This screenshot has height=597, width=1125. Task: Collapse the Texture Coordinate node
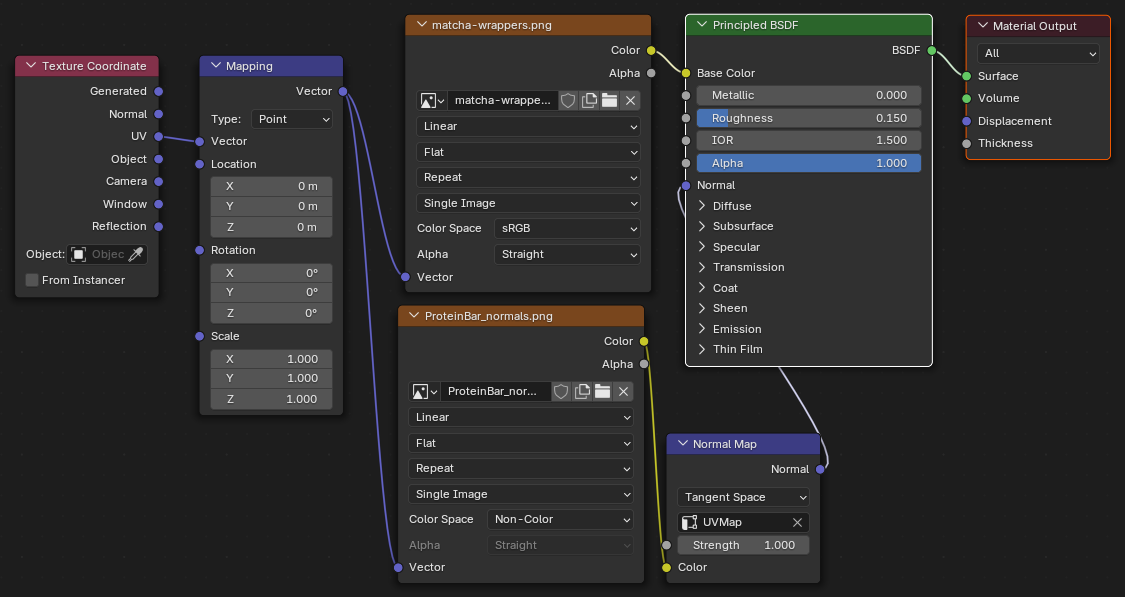tap(31, 66)
